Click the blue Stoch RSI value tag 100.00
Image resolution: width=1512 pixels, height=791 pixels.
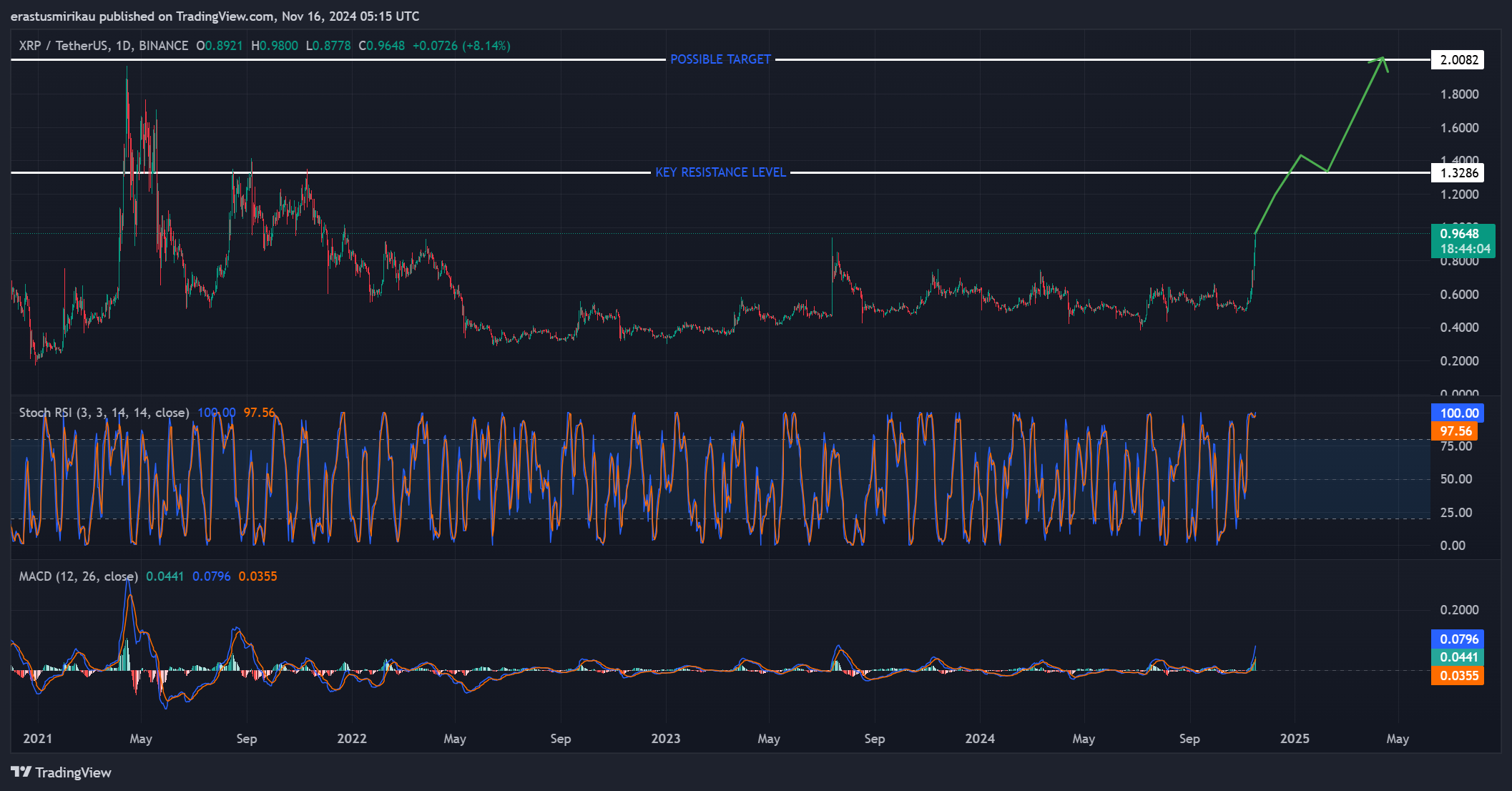tap(1457, 413)
